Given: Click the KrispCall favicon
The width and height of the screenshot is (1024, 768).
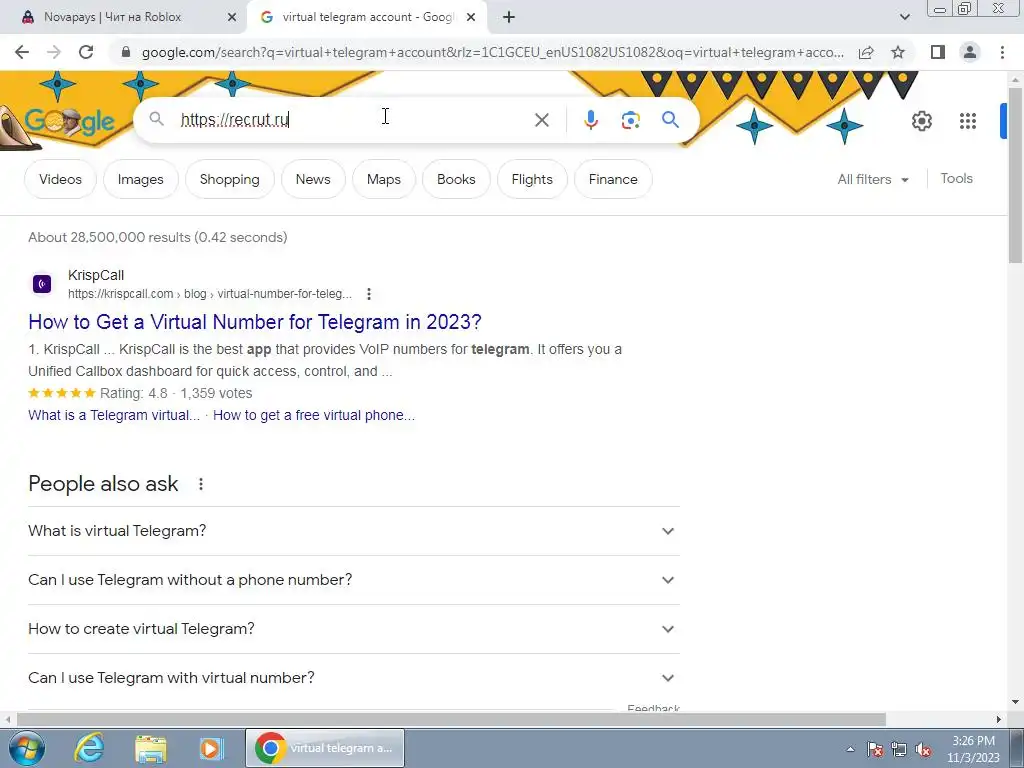Looking at the screenshot, I should click(42, 284).
